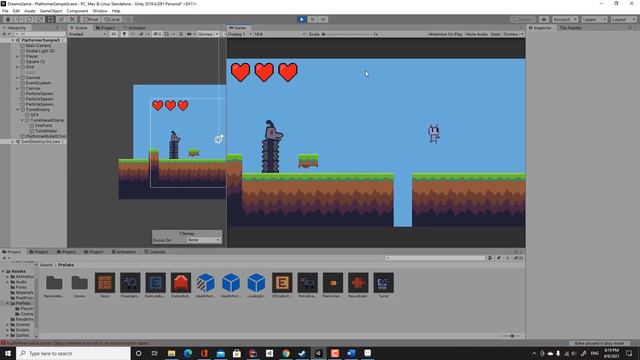Select the Rect Transform tool
This screenshot has height=360, width=640.
point(50,19)
